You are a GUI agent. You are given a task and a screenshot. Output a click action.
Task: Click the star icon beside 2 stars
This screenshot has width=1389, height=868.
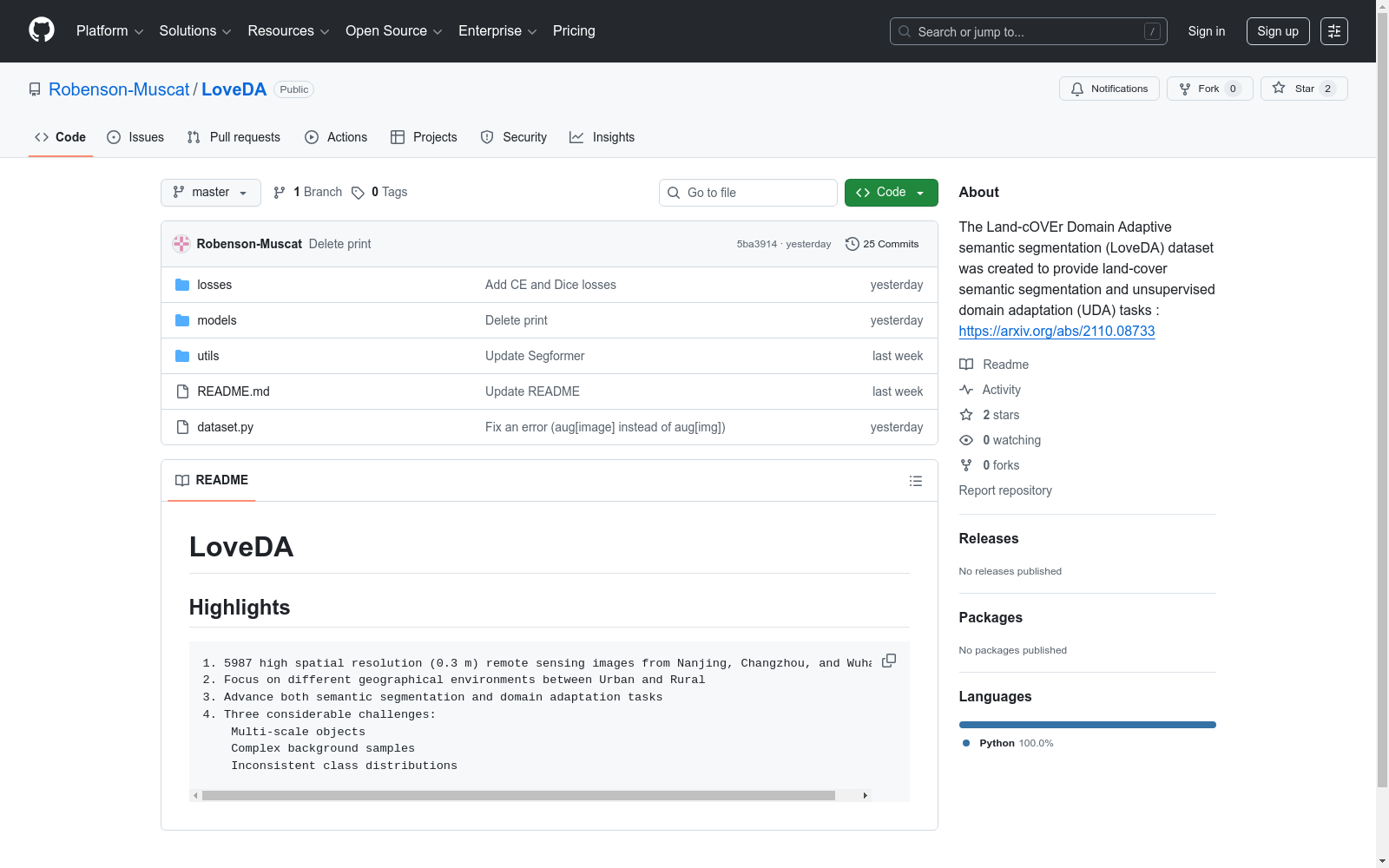[x=966, y=415]
